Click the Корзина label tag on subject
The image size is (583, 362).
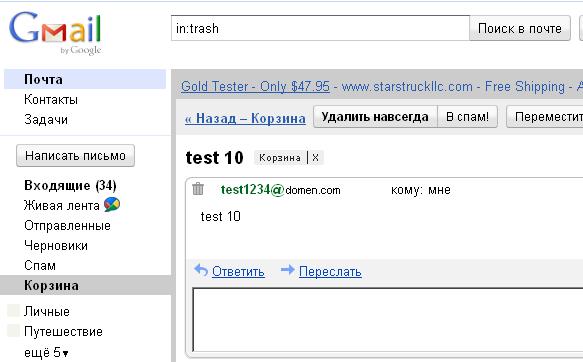tap(280, 158)
